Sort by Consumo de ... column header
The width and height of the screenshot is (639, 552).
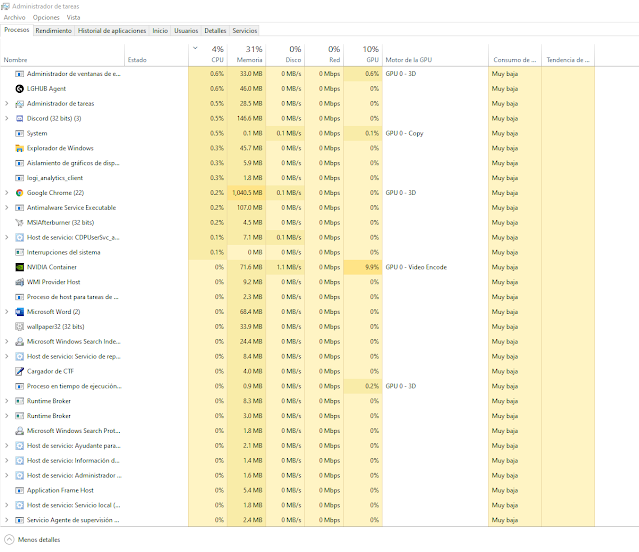click(x=515, y=55)
